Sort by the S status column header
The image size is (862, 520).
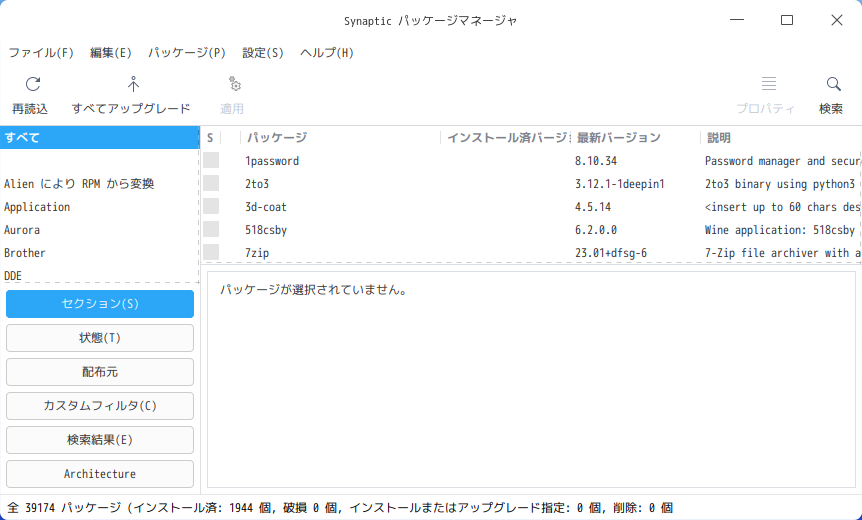point(211,137)
